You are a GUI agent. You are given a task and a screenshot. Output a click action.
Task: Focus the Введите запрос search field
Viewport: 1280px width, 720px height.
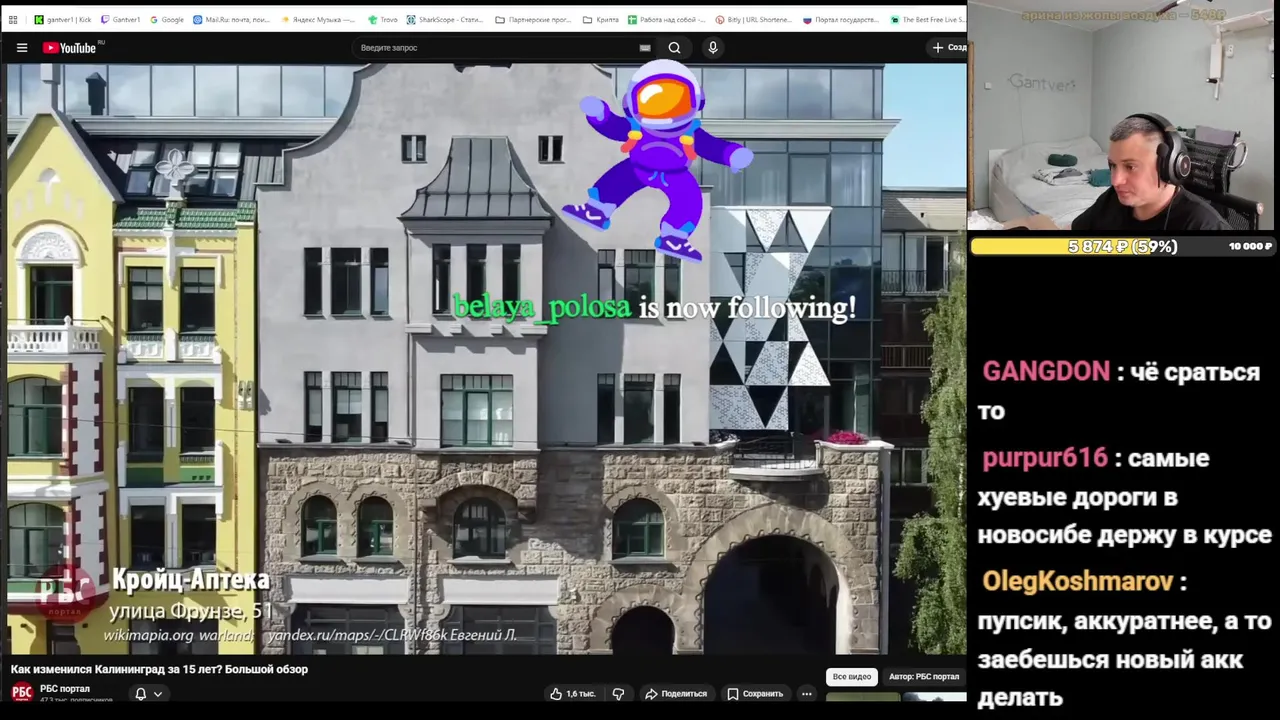[495, 48]
